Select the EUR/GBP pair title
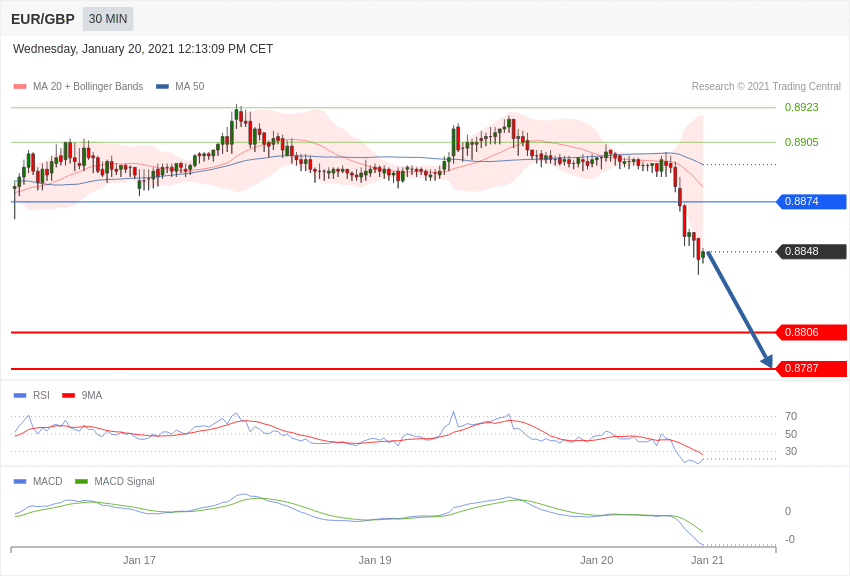 (x=43, y=20)
